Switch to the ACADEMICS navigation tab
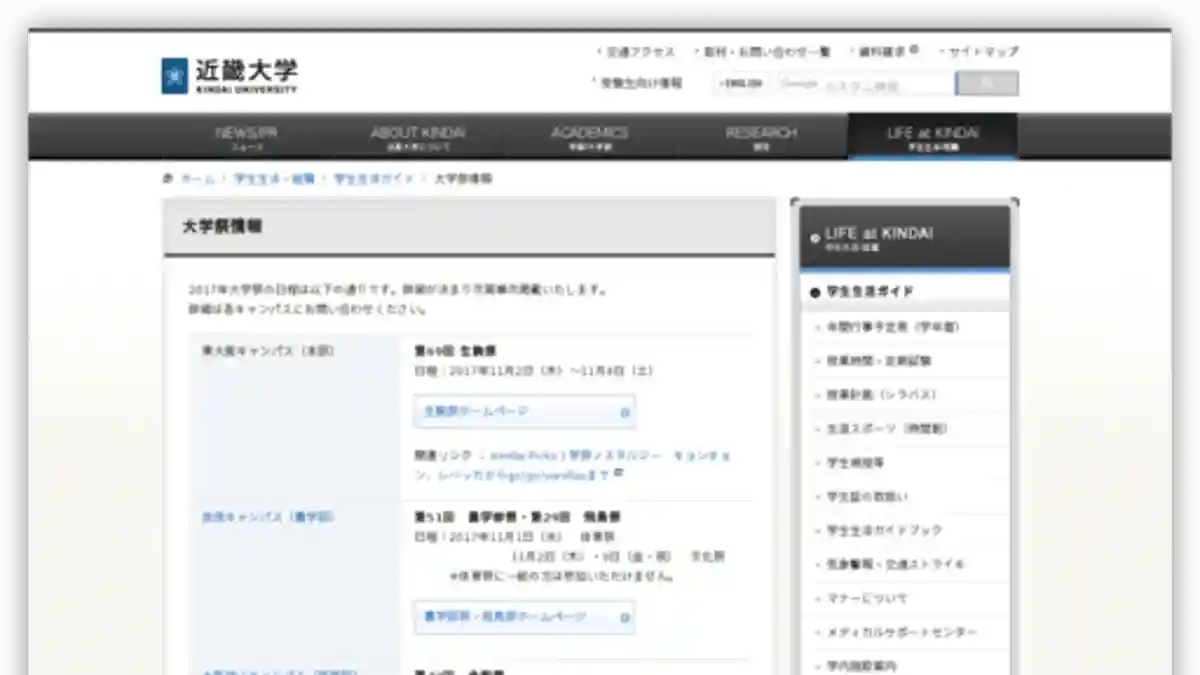The height and width of the screenshot is (675, 1200). coord(589,137)
